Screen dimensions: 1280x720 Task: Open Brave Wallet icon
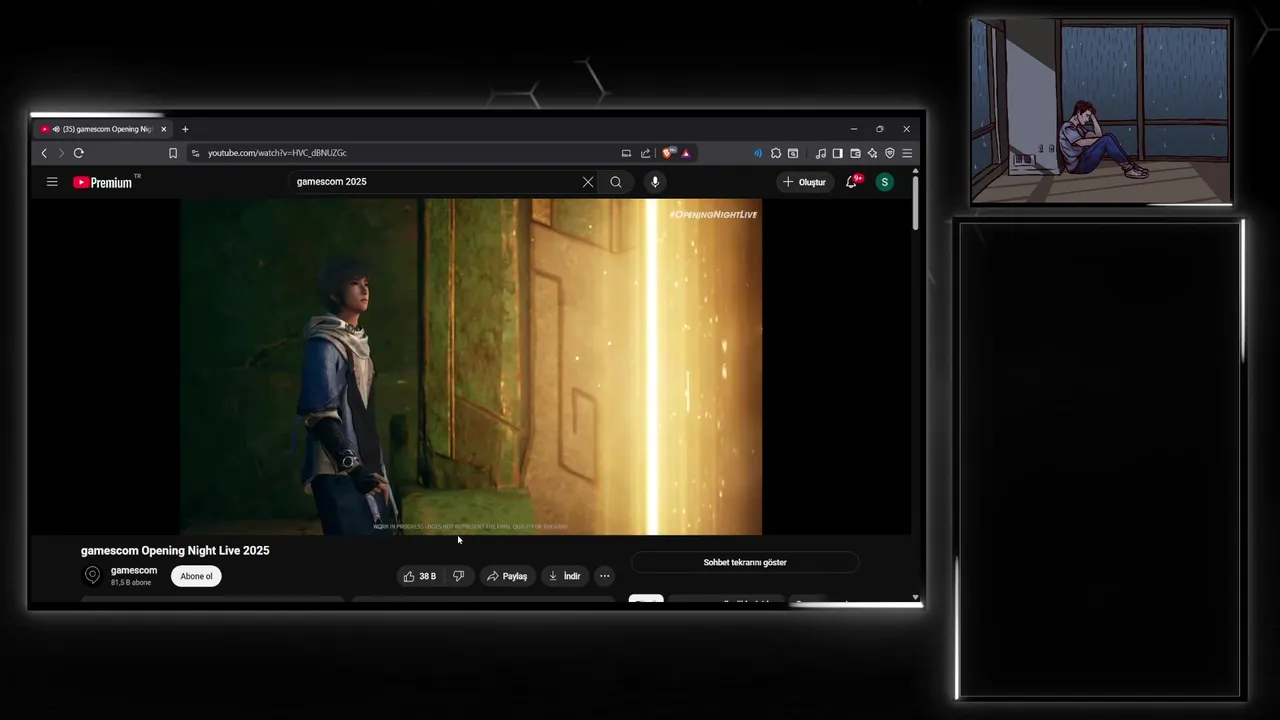(x=855, y=153)
